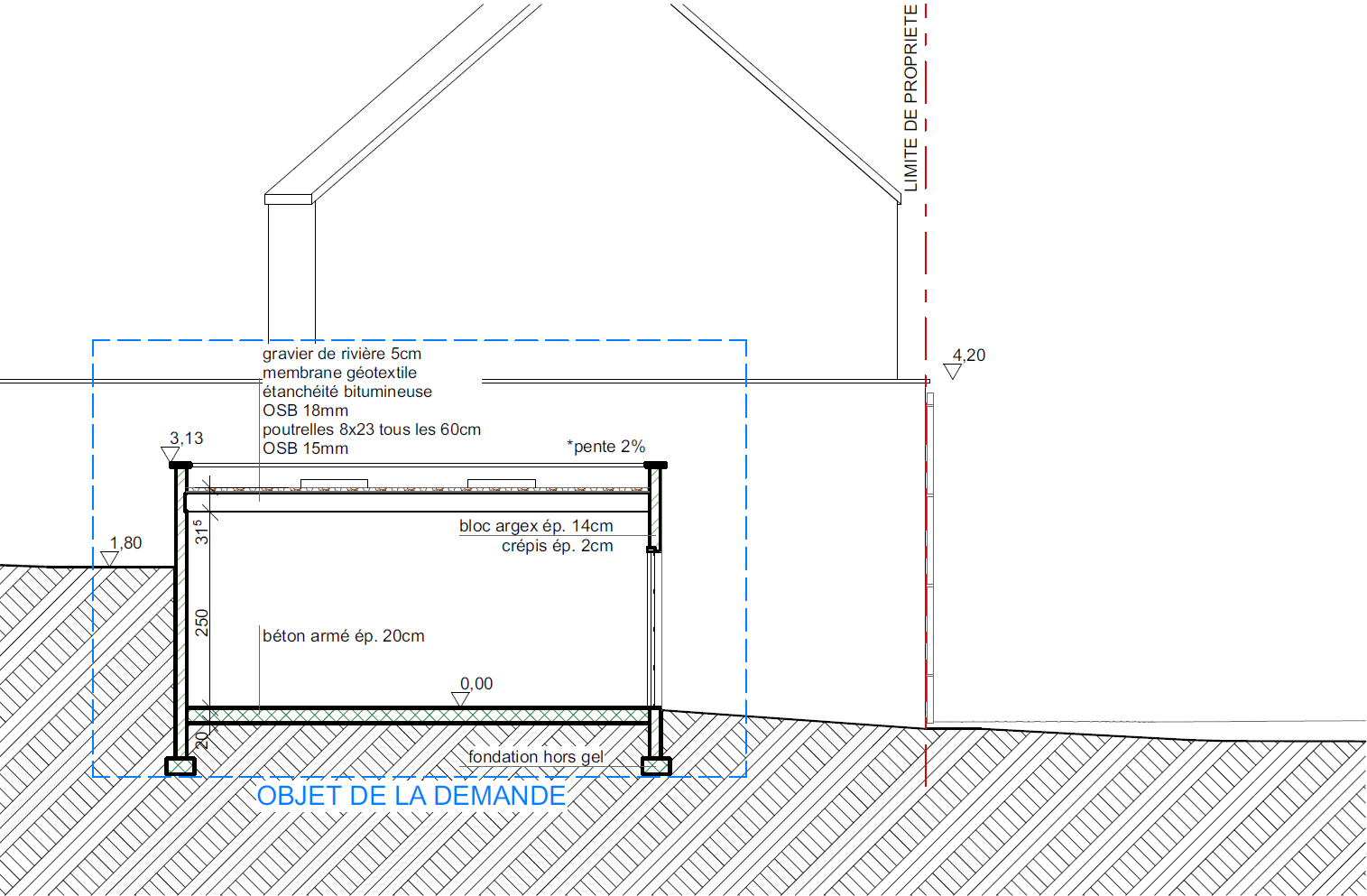
Task: Select the membrane géotextile annotation
Action: coord(339,373)
